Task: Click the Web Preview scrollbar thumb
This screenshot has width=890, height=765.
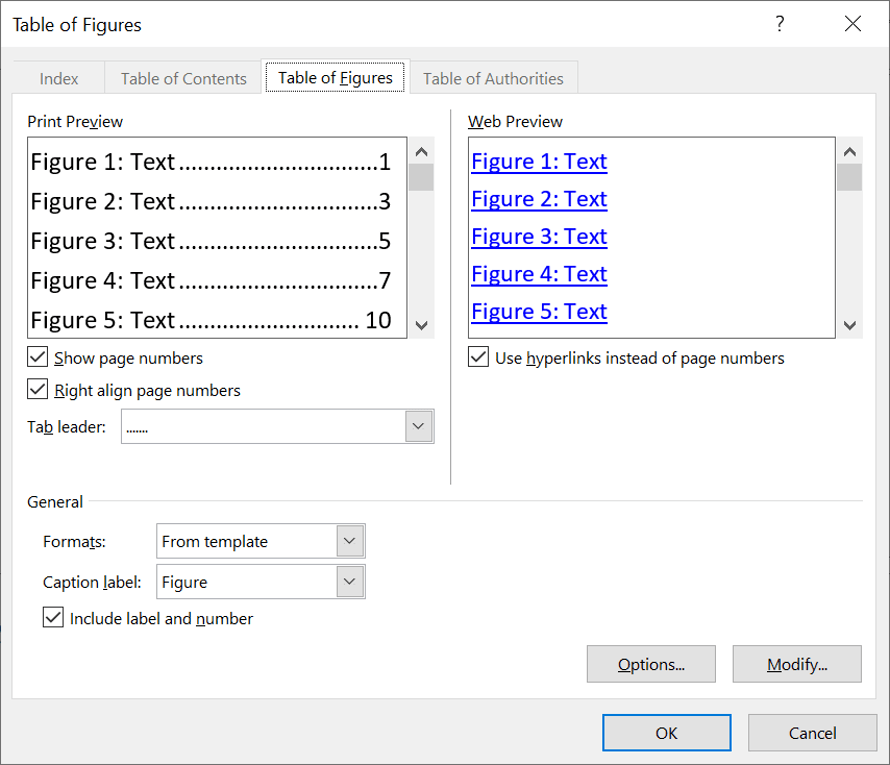Action: point(850,178)
